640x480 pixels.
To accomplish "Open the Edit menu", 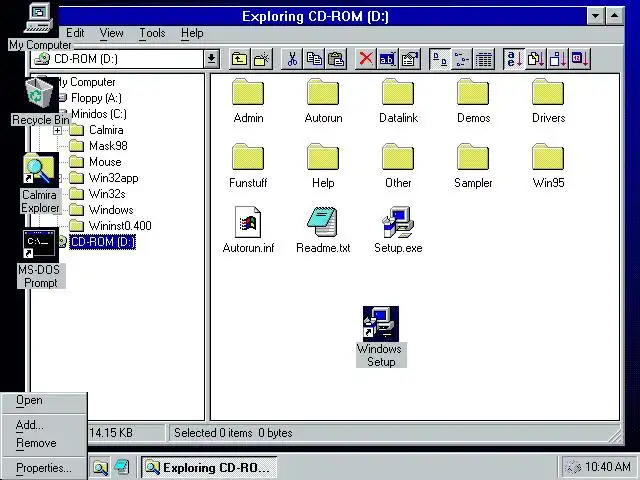I will tap(75, 33).
